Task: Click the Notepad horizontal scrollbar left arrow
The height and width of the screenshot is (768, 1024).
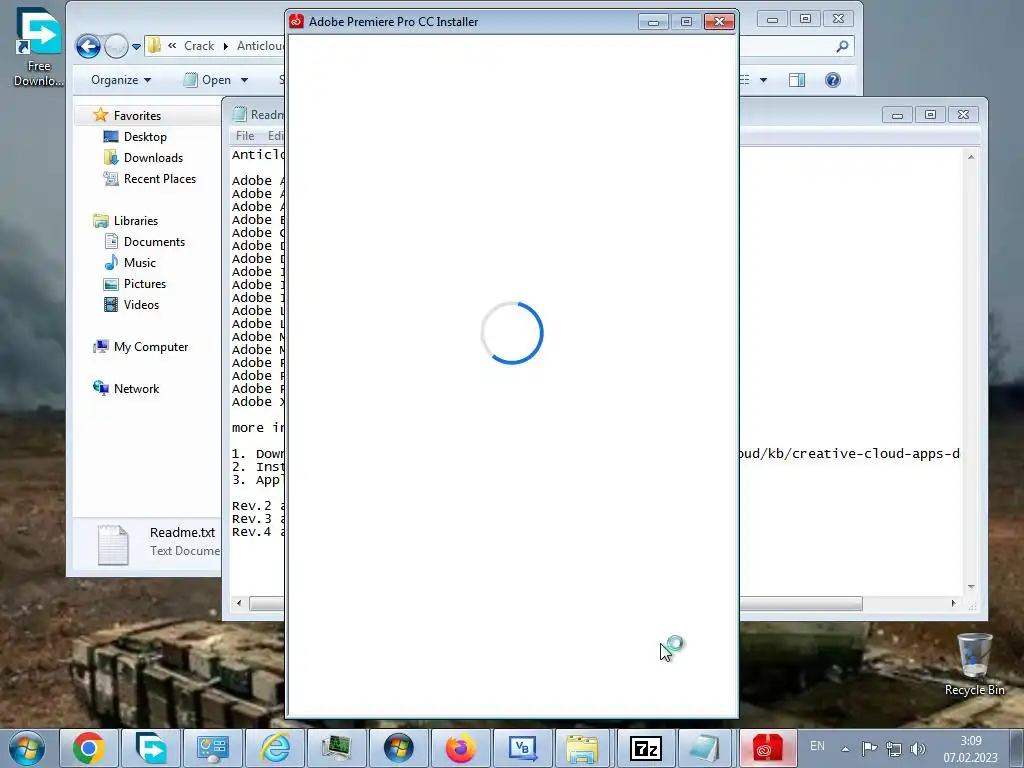Action: click(x=239, y=603)
